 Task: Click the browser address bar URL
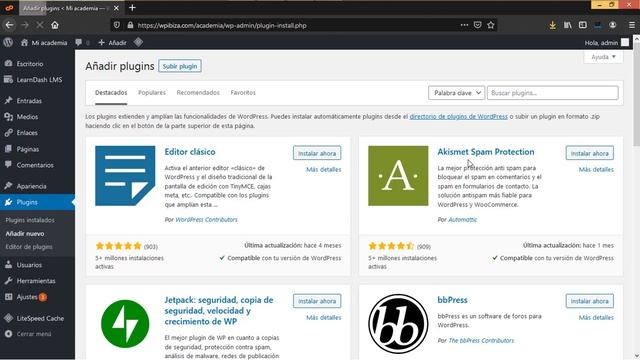pos(222,25)
